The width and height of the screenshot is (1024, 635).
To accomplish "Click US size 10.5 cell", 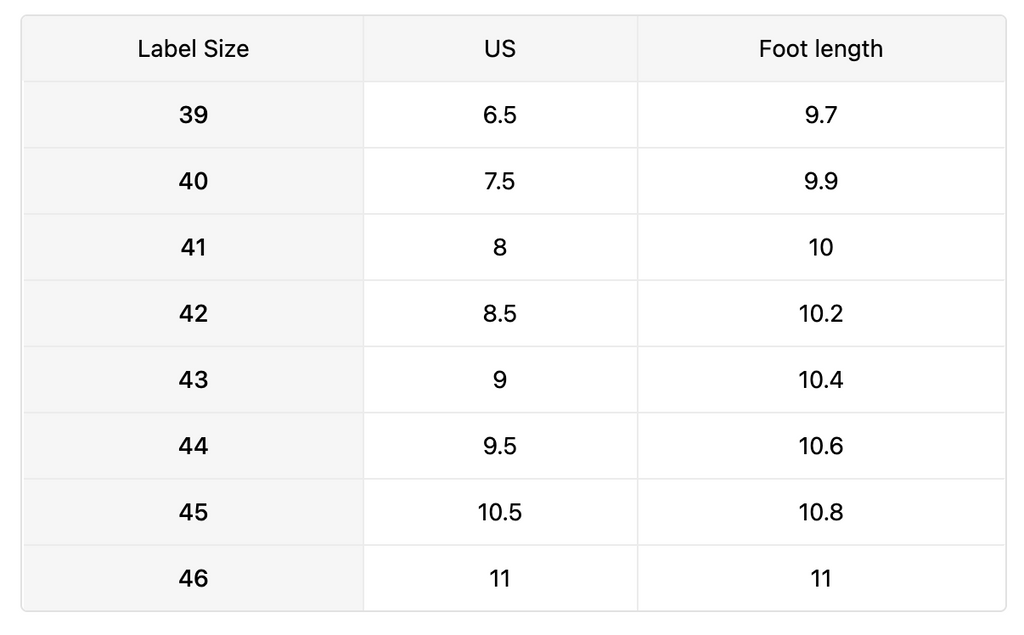I will point(499,512).
